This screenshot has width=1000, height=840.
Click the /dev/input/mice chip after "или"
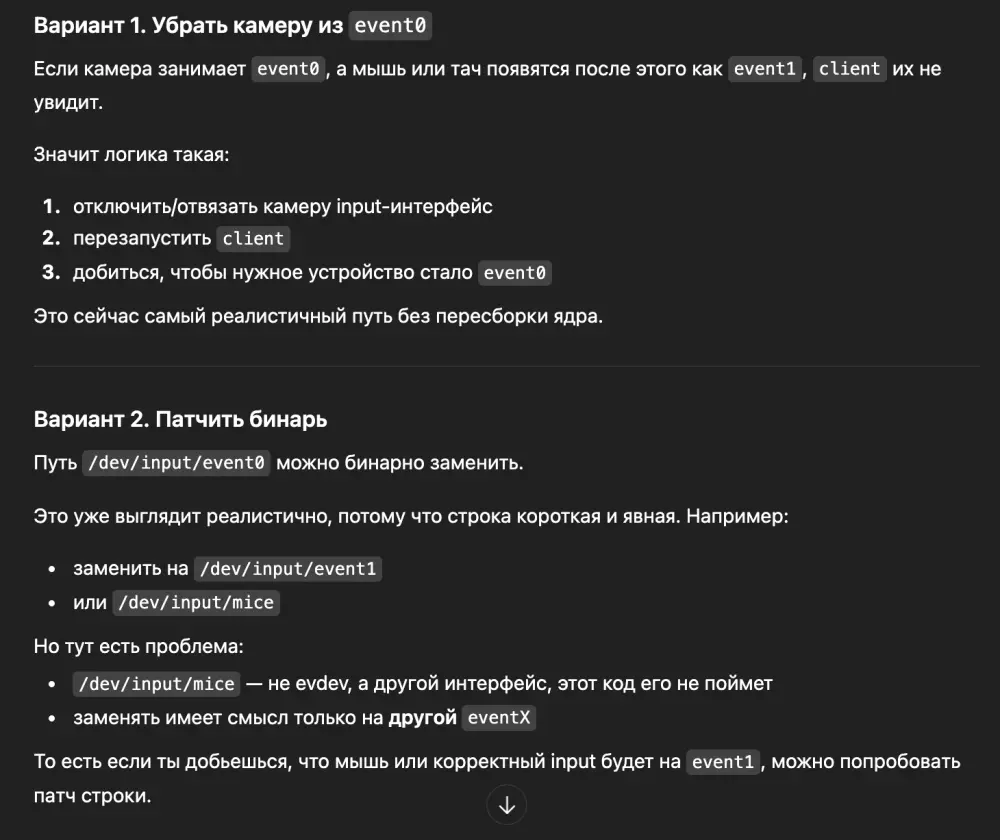(195, 603)
